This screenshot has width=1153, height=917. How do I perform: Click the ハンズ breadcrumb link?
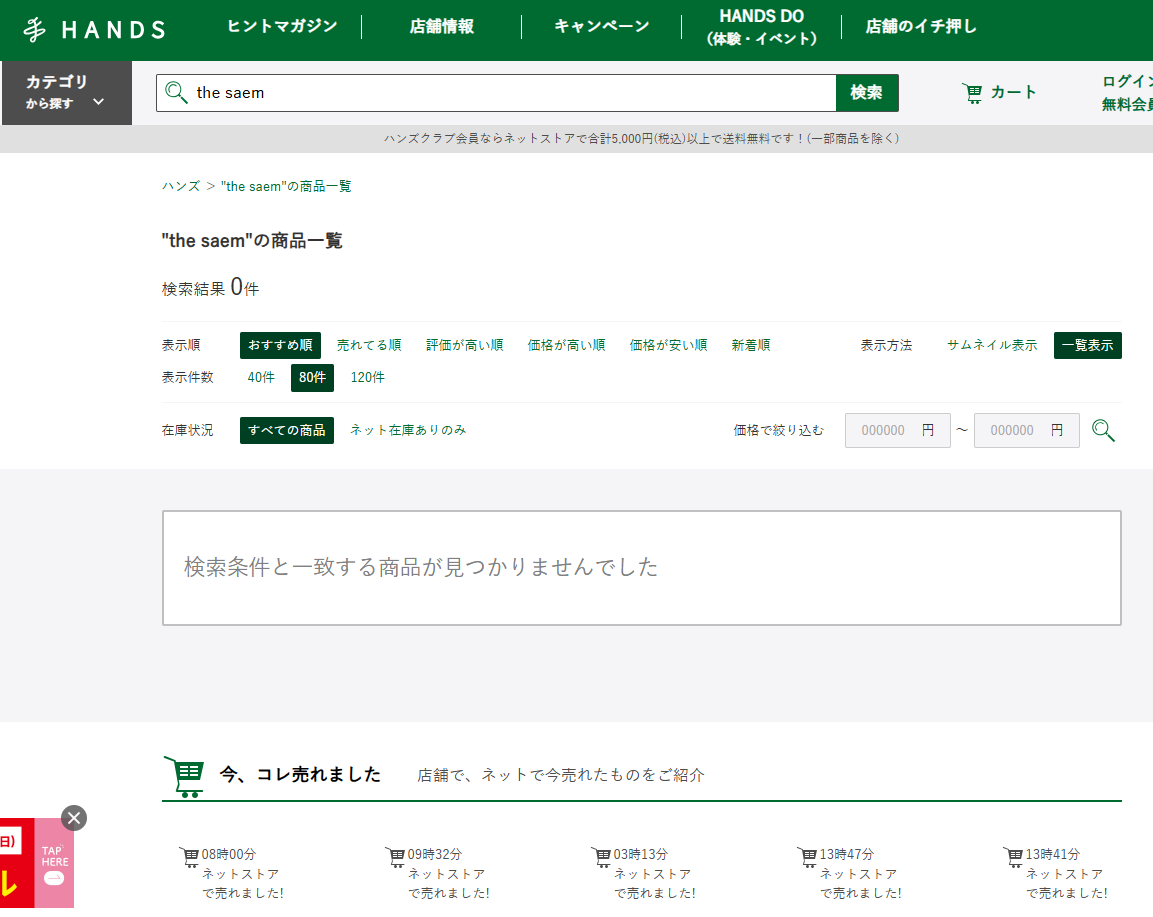(181, 186)
